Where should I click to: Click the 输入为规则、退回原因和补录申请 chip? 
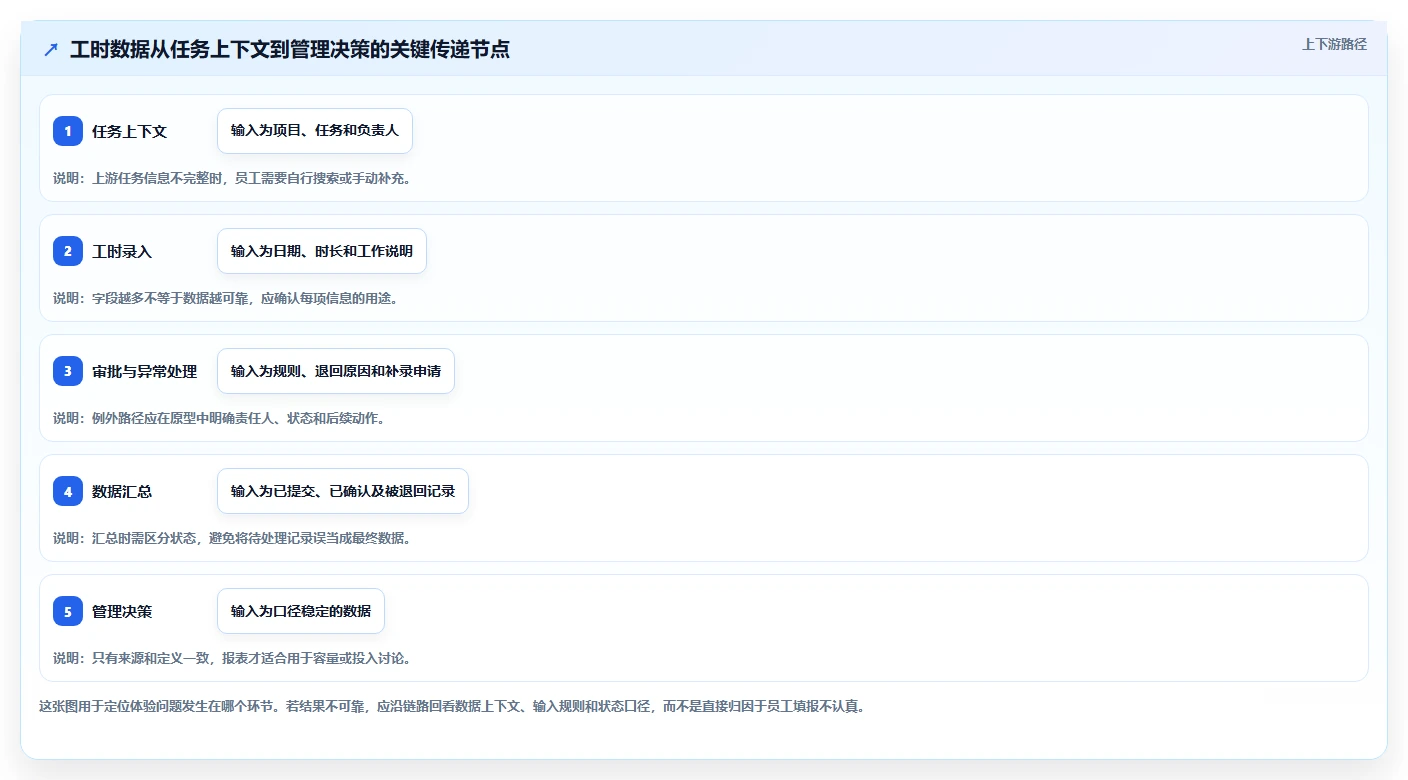(x=336, y=371)
